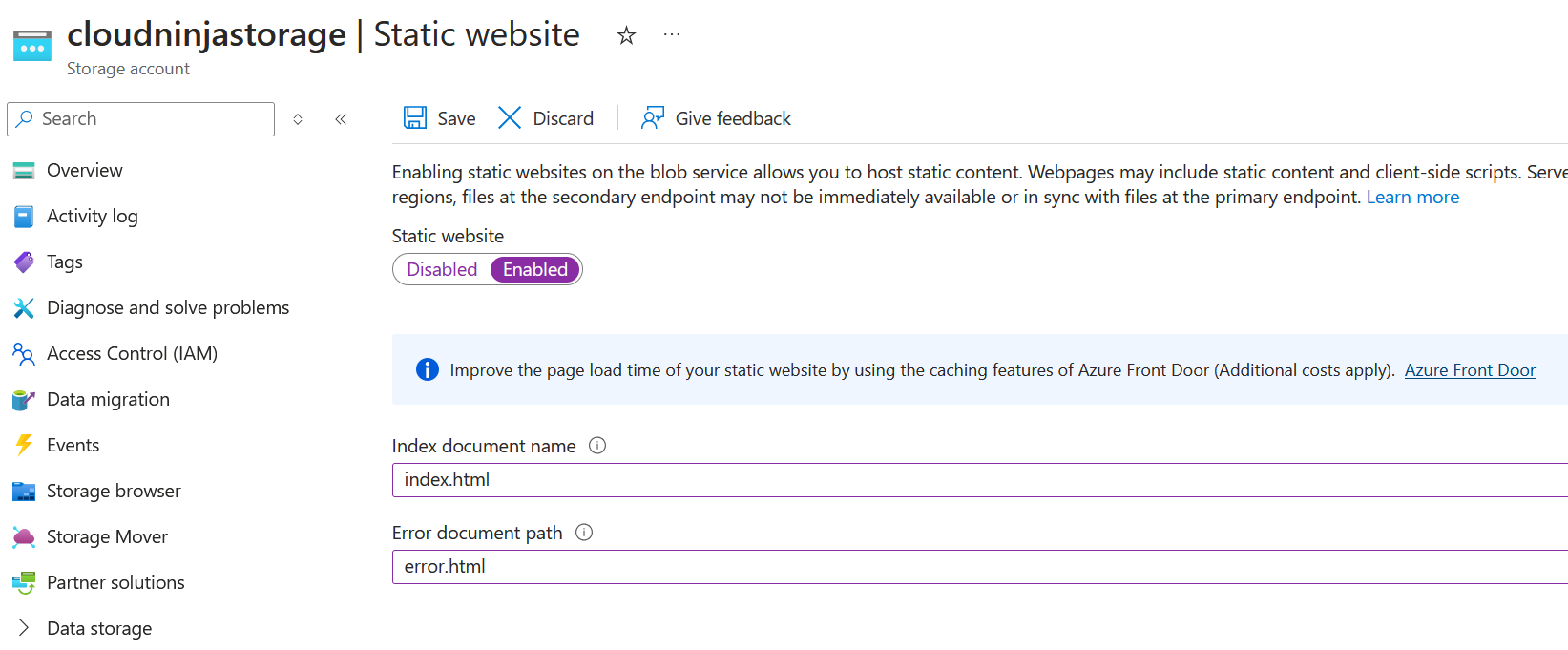Click the Diagnose and solve problems wrench icon

coord(24,307)
